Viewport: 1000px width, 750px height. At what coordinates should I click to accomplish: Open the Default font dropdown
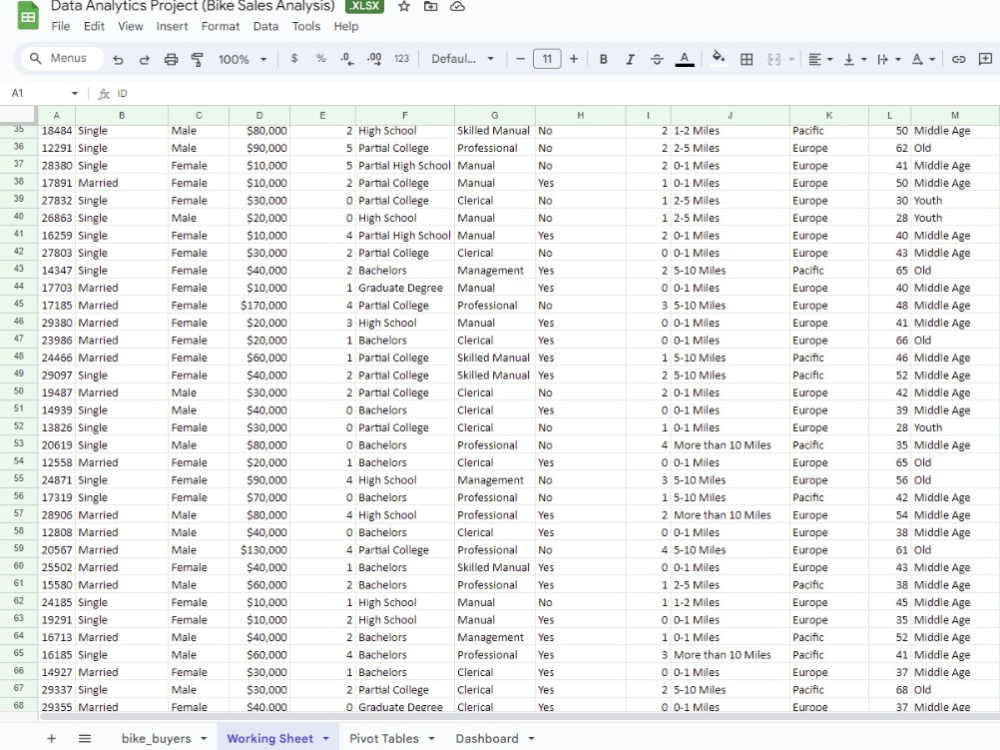pos(462,59)
